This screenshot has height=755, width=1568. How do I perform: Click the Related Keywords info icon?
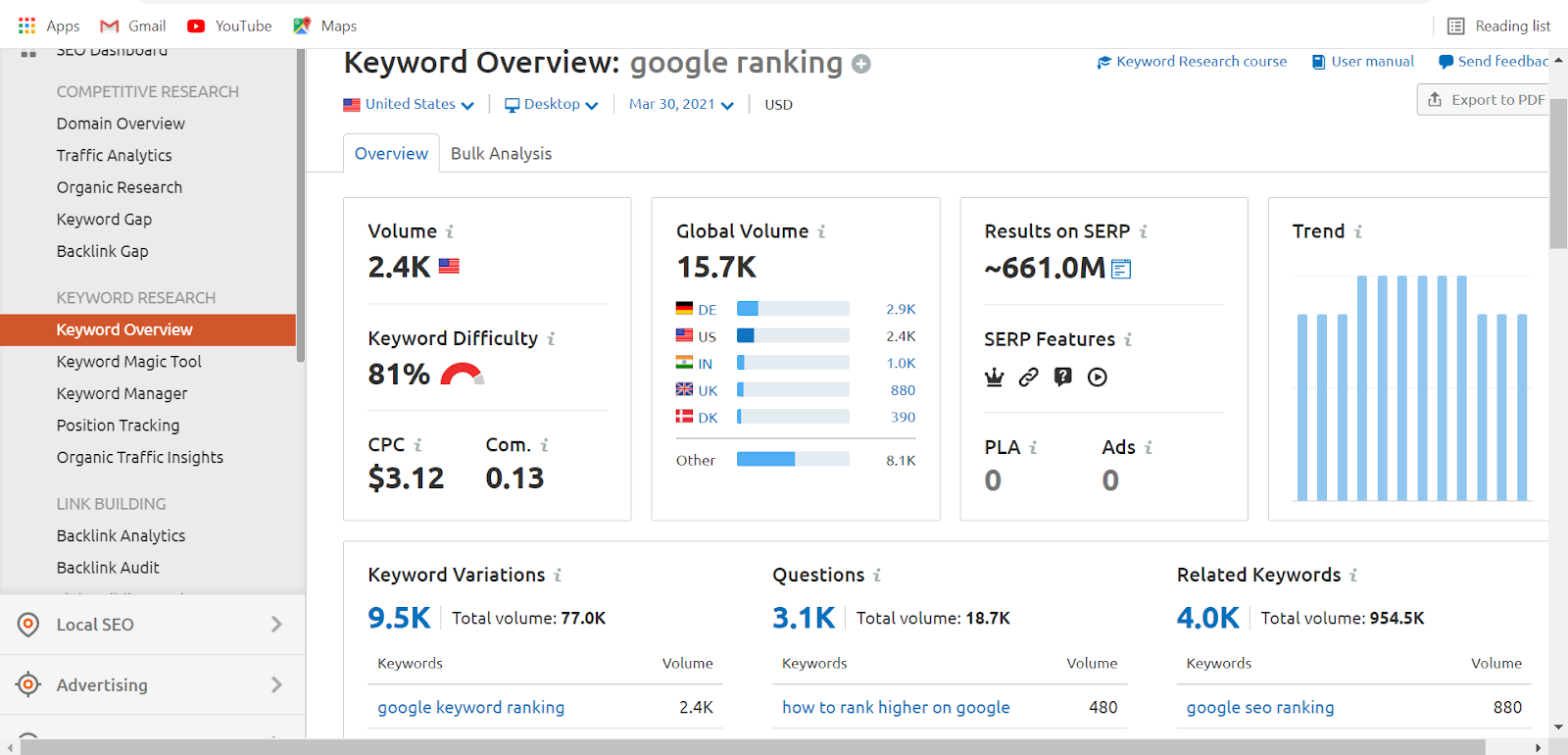click(x=1353, y=576)
